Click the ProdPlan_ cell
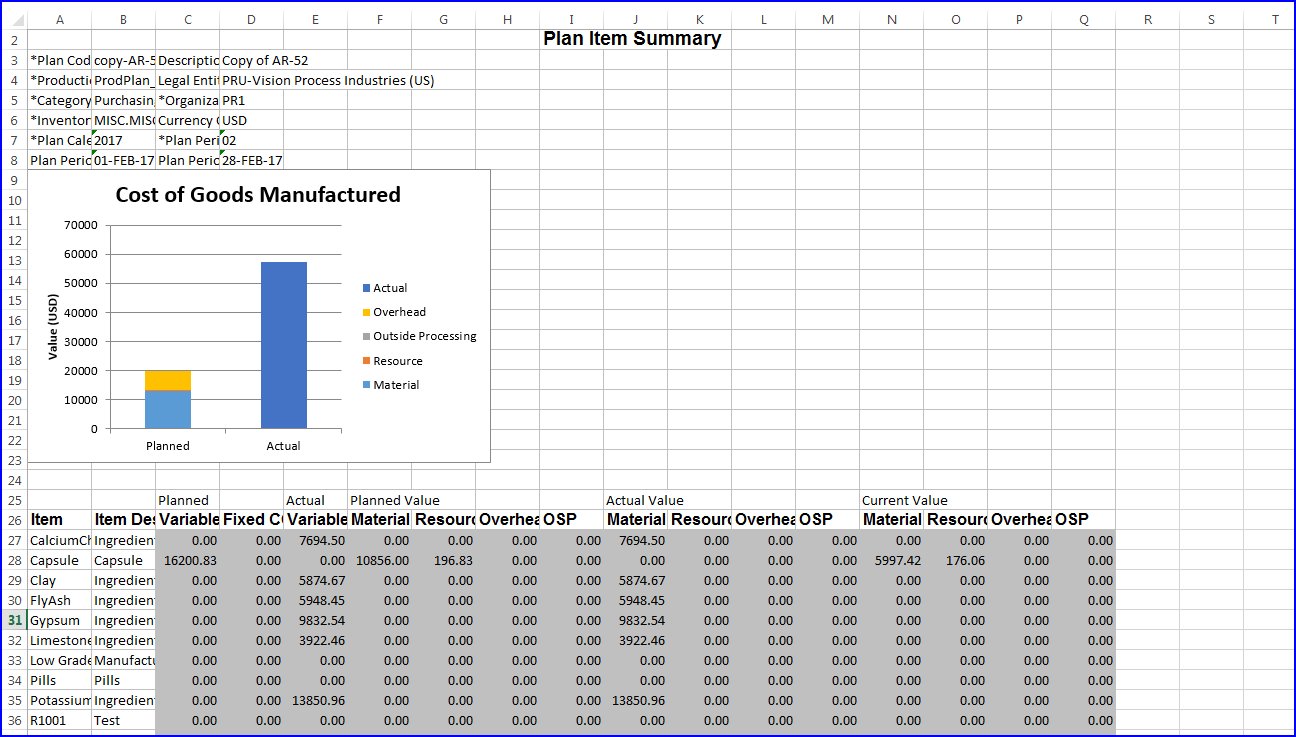 [123, 80]
